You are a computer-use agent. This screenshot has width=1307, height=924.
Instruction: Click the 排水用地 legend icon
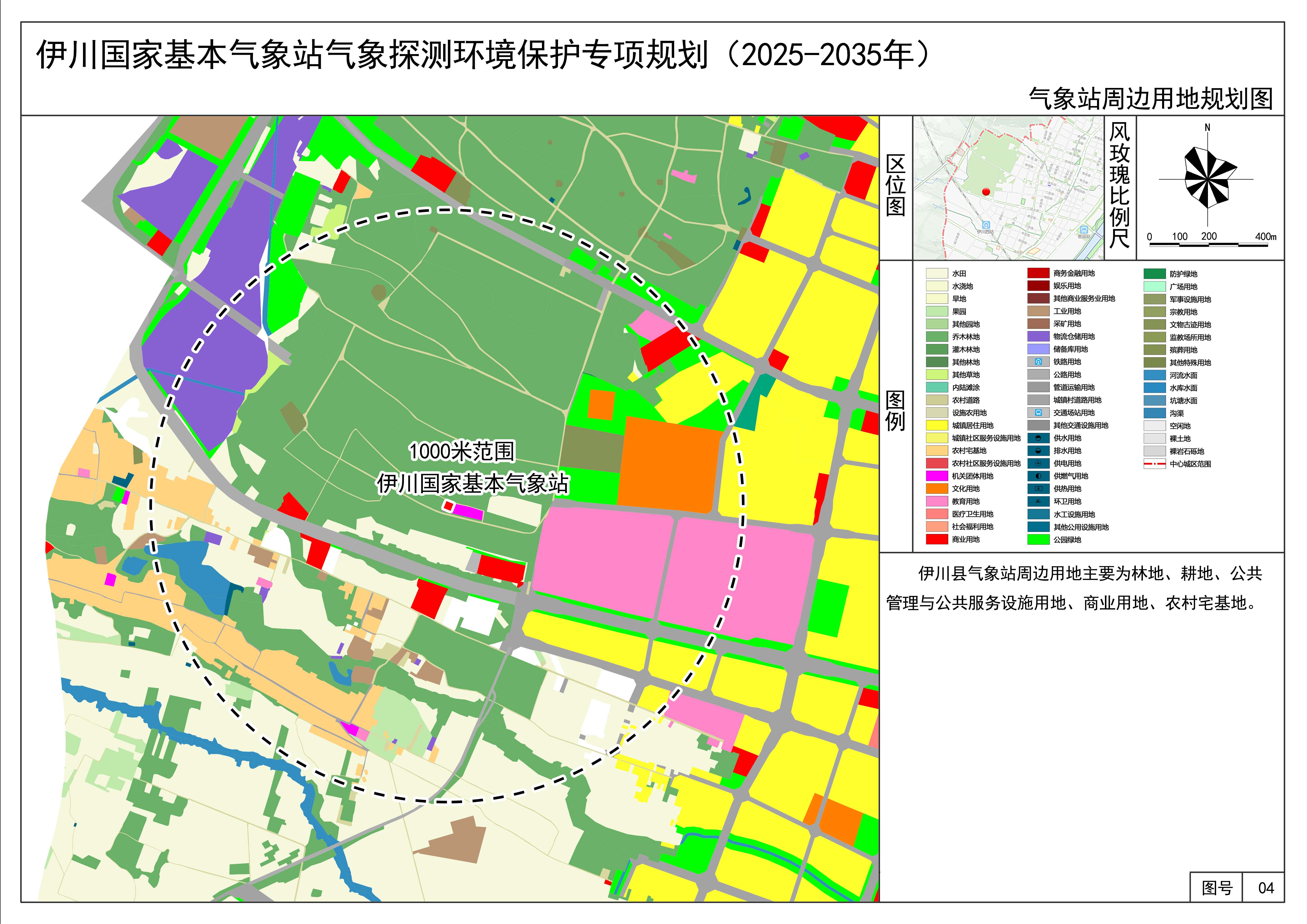[x=1038, y=451]
